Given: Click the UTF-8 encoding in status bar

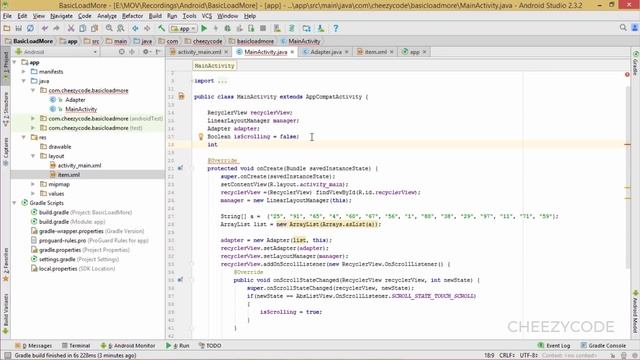Looking at the screenshot, I should pos(529,355).
